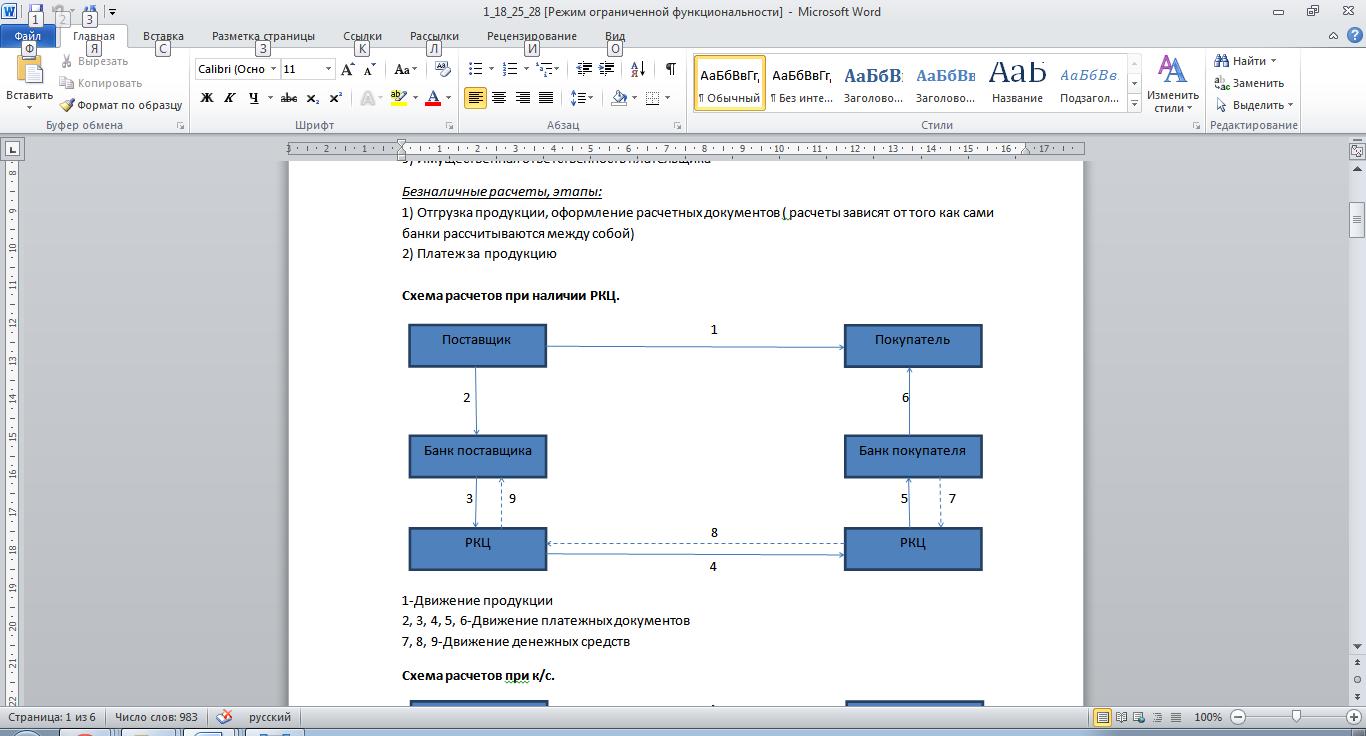Click red font color button
The height and width of the screenshot is (736, 1366).
(433, 98)
